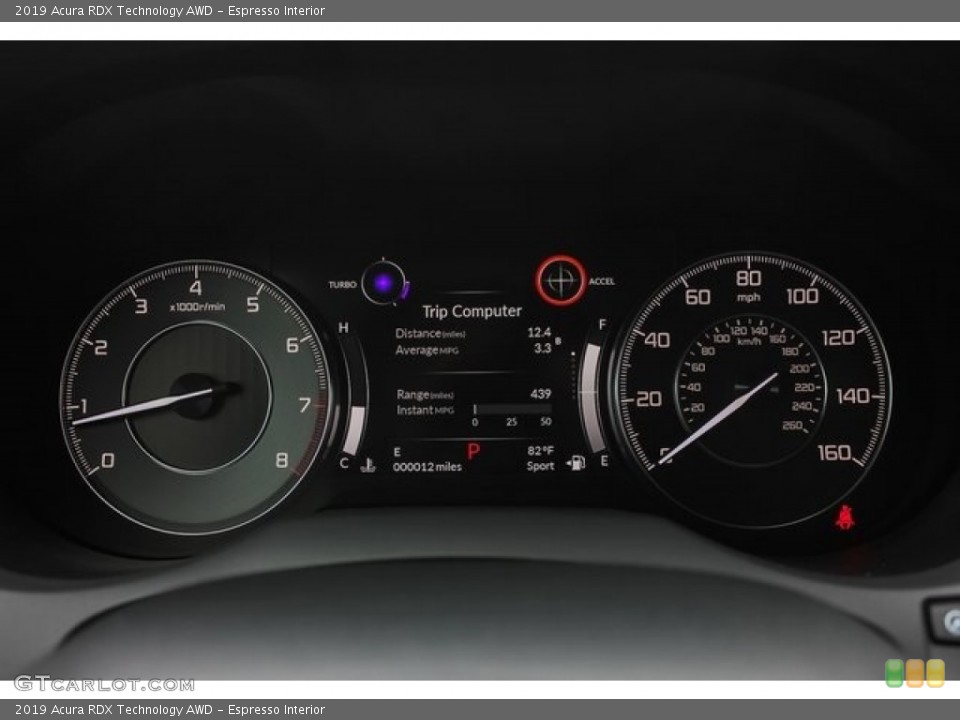The width and height of the screenshot is (960, 720).
Task: Click the Range value 439
Action: [541, 394]
